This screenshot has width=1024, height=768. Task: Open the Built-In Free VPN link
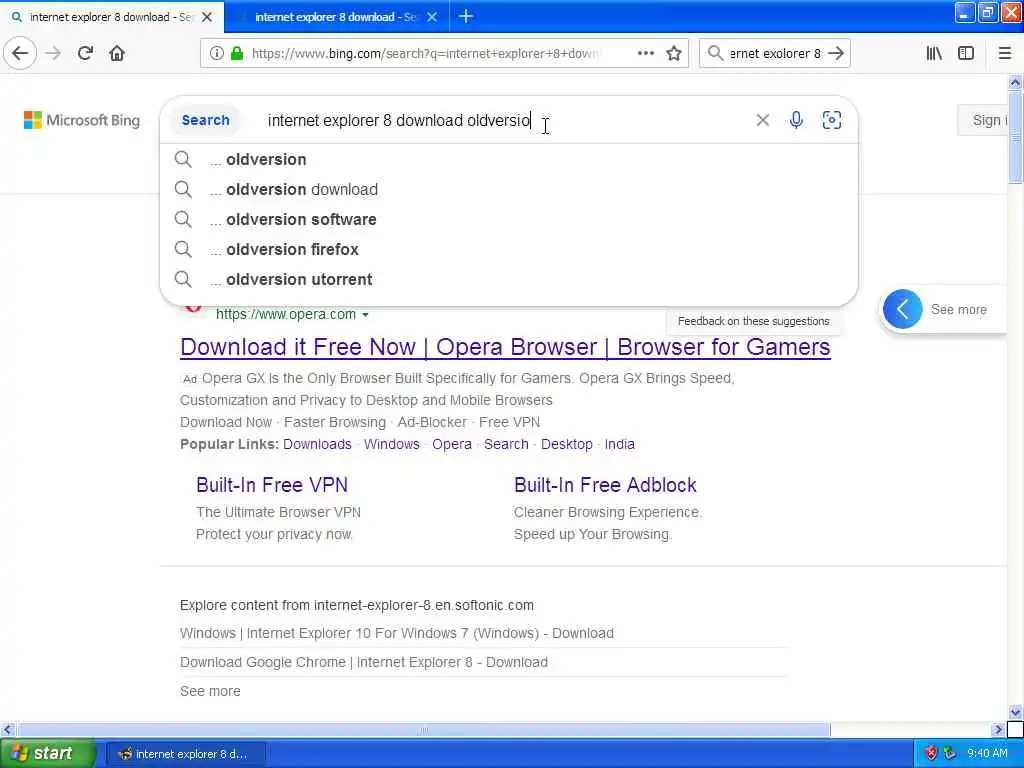coord(272,485)
